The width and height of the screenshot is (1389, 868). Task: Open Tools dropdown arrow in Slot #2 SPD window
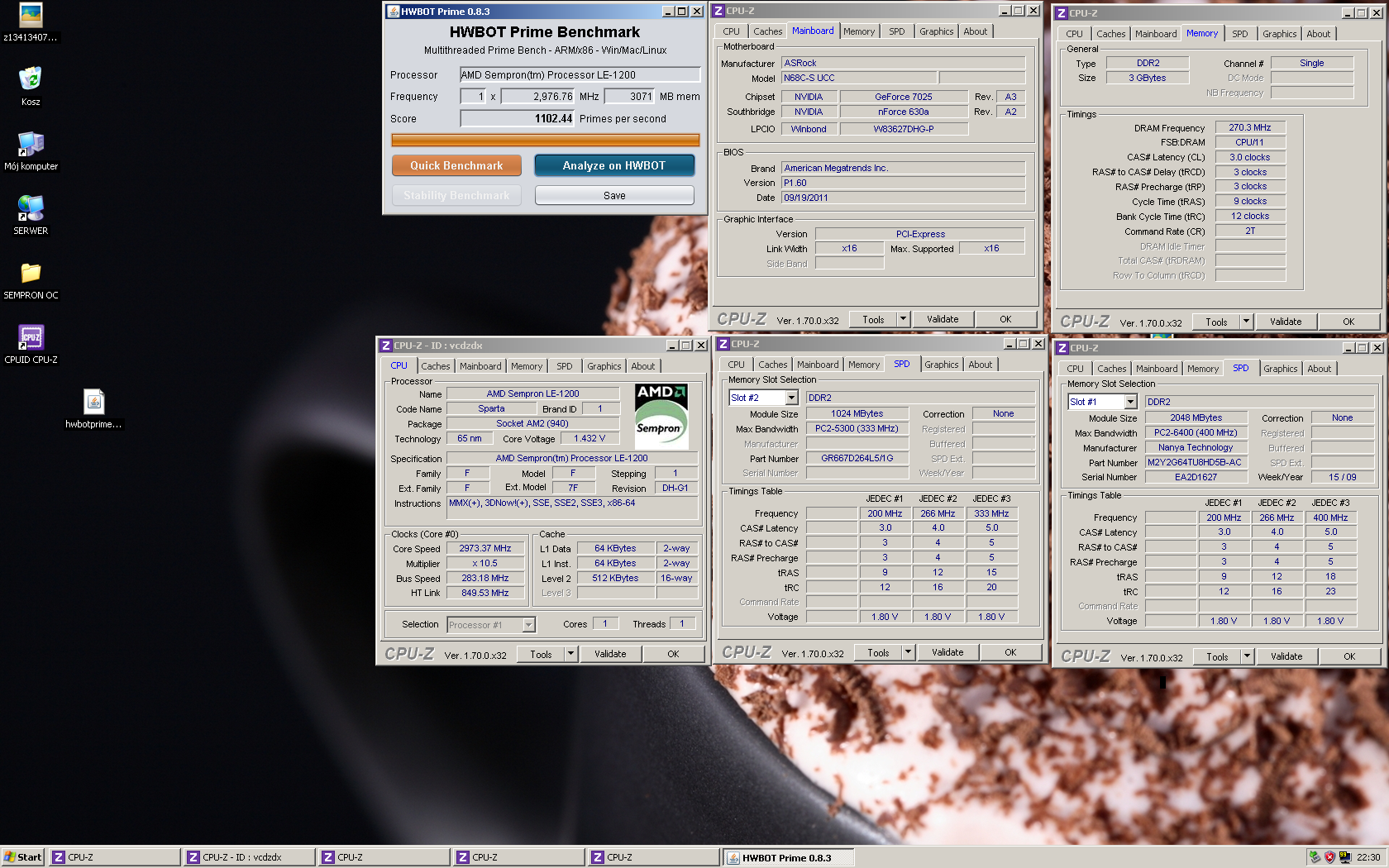pos(908,652)
